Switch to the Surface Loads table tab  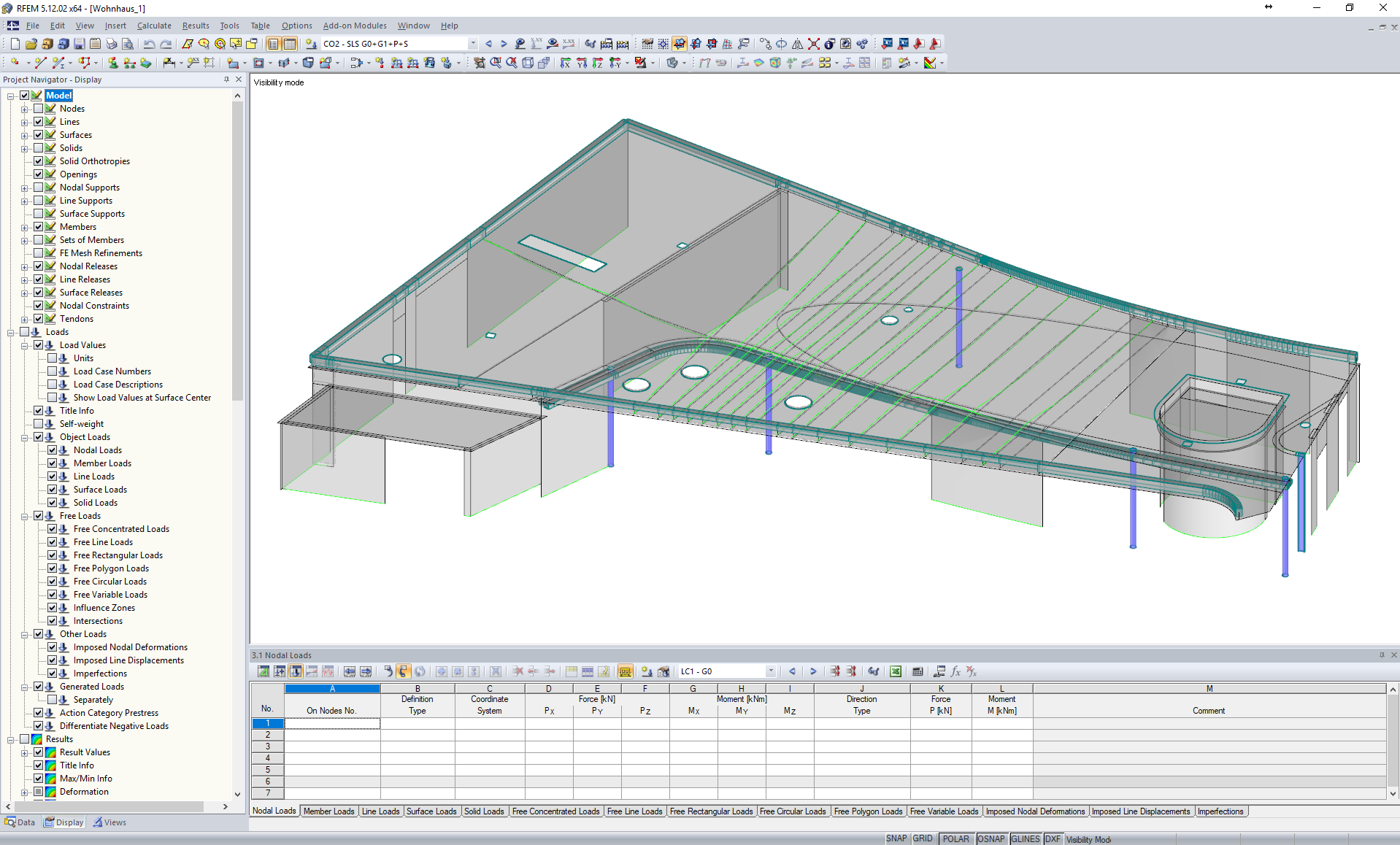coord(431,811)
